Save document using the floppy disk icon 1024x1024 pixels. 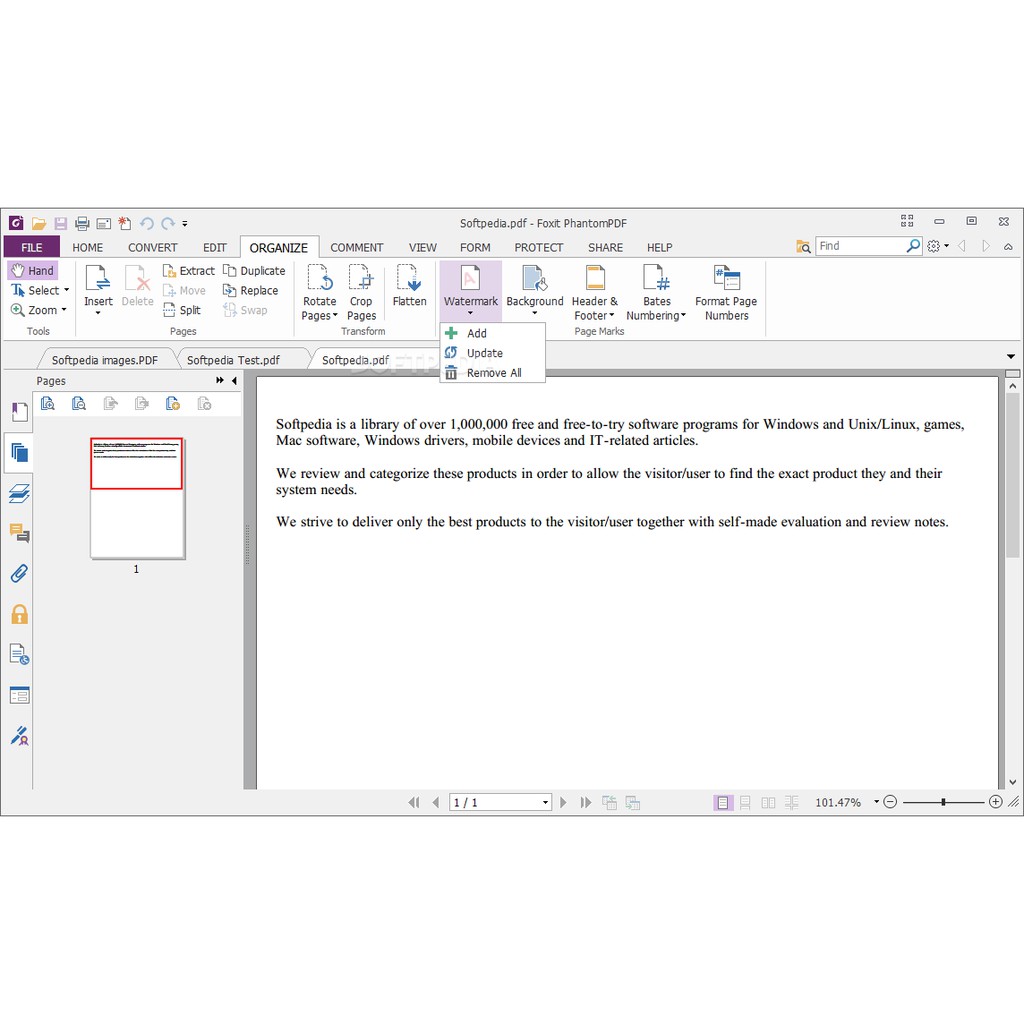(x=60, y=224)
